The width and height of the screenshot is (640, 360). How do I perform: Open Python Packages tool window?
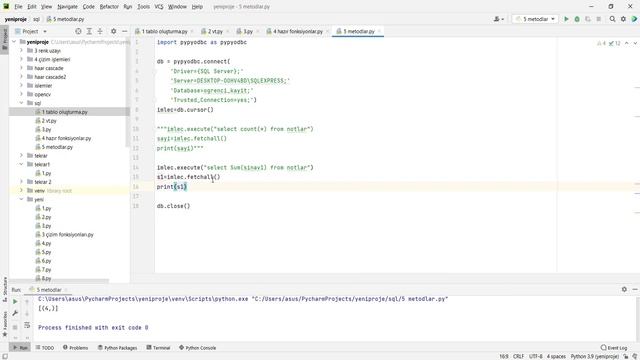[118, 348]
